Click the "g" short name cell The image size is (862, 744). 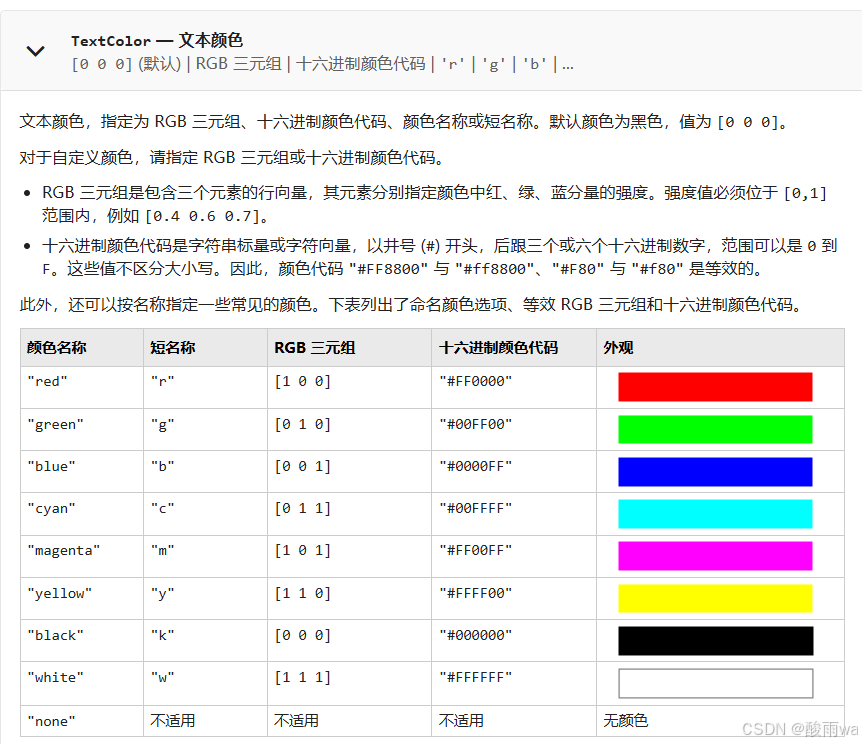coord(206,429)
